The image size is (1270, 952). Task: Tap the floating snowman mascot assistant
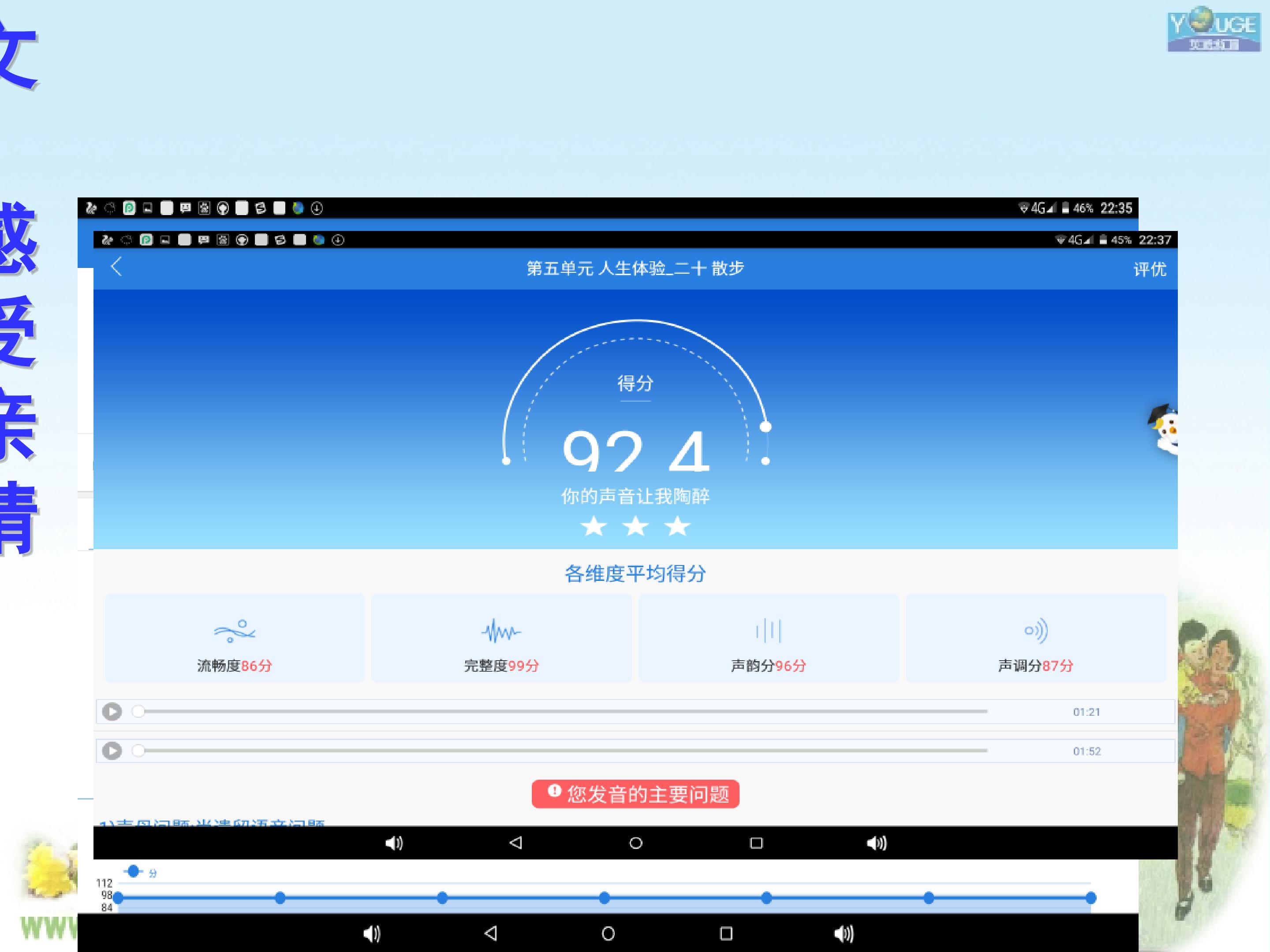[x=1163, y=430]
